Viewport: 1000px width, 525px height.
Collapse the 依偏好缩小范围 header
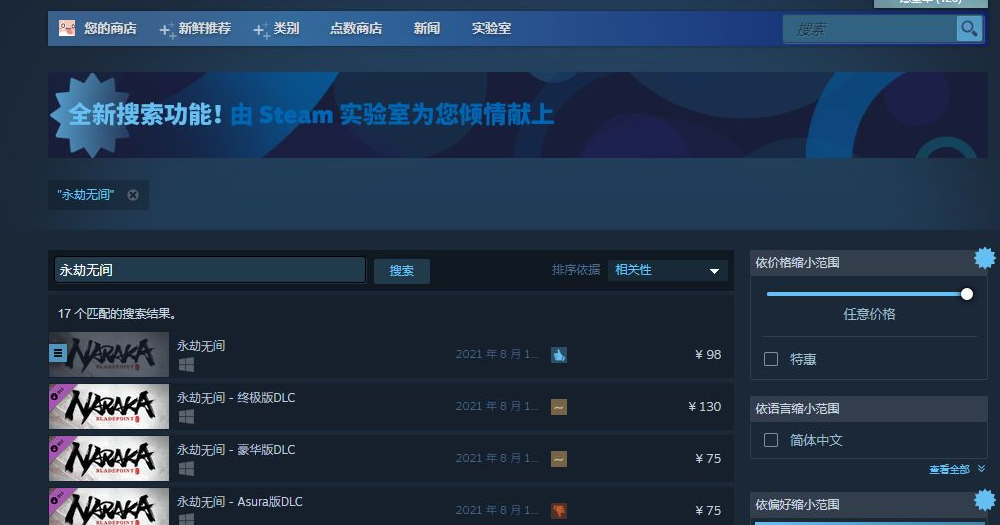(x=869, y=505)
